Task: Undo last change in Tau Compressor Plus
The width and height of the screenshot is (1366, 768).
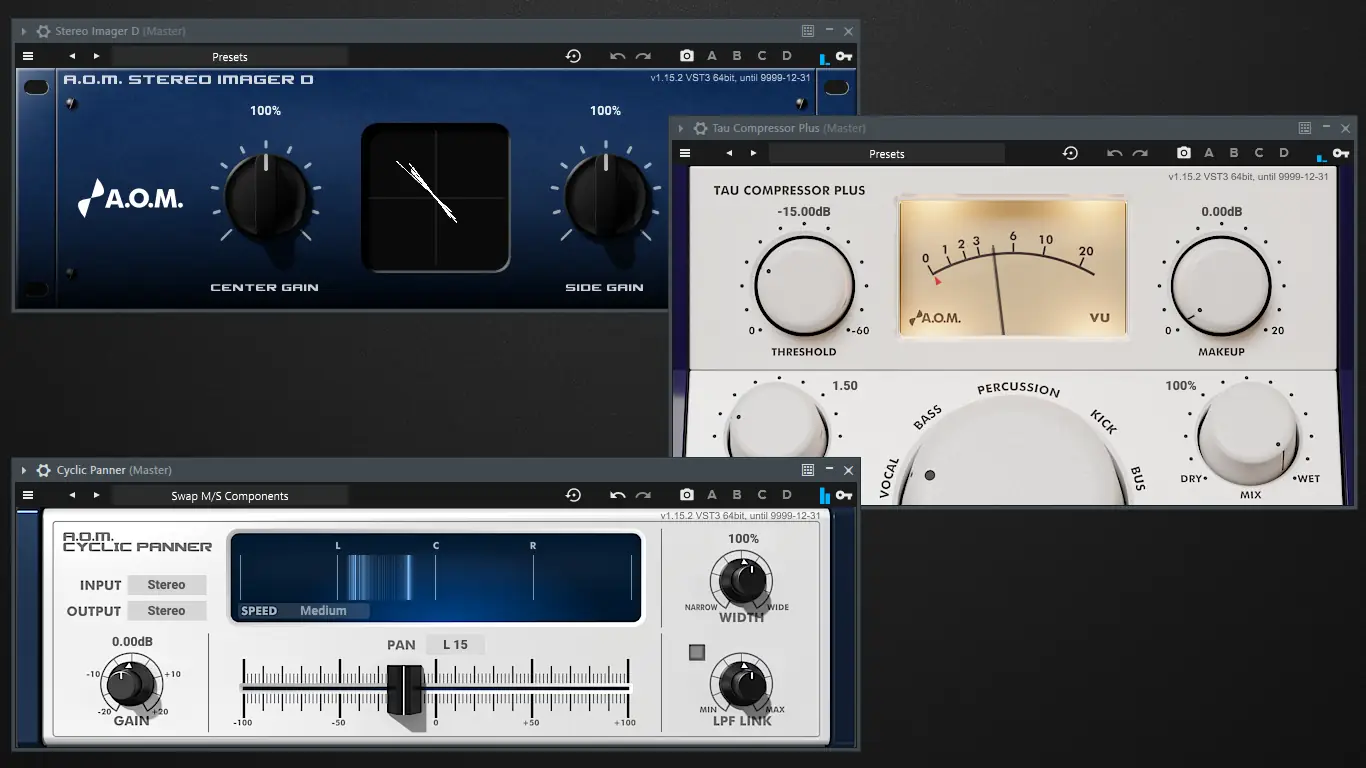Action: coord(1114,153)
